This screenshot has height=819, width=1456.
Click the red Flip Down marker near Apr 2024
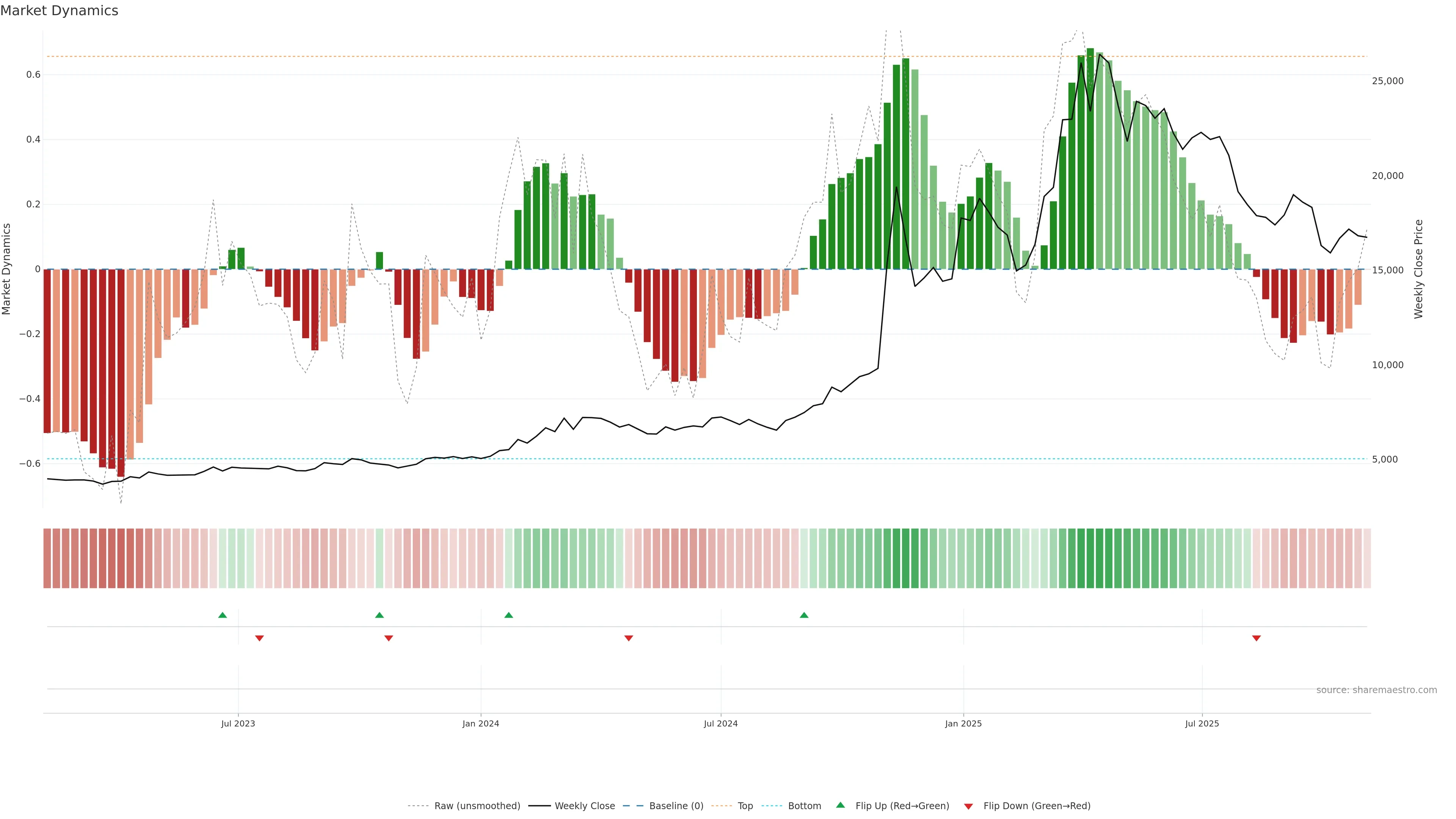pyautogui.click(x=629, y=638)
